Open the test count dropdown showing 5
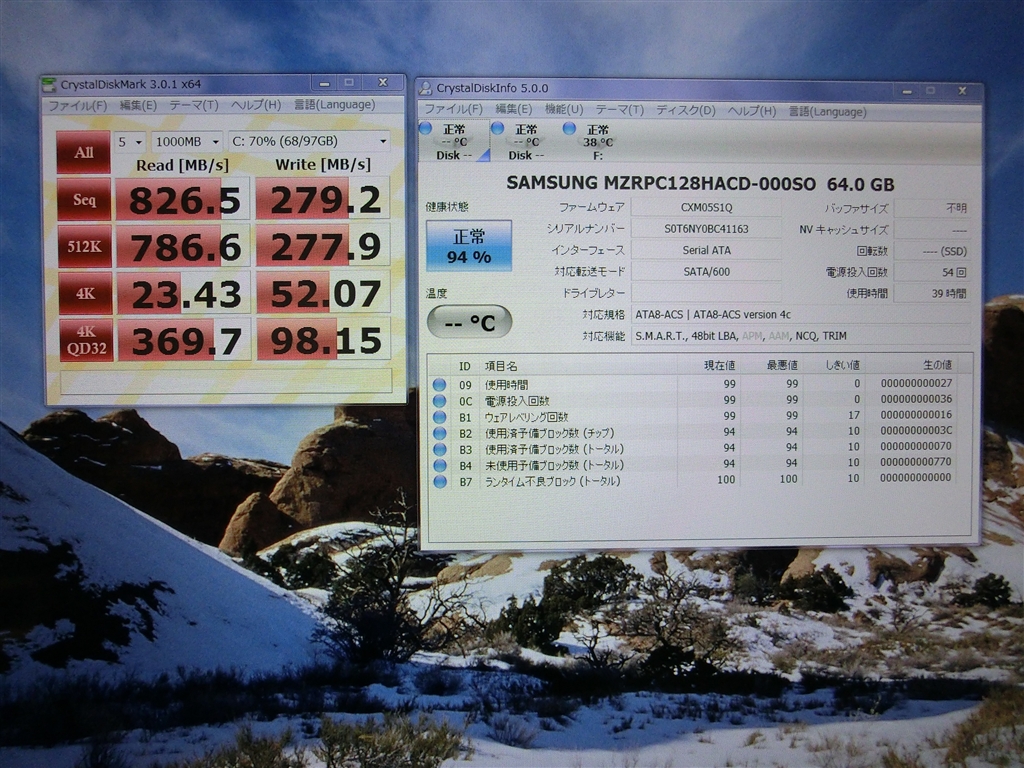This screenshot has height=768, width=1024. [x=130, y=142]
